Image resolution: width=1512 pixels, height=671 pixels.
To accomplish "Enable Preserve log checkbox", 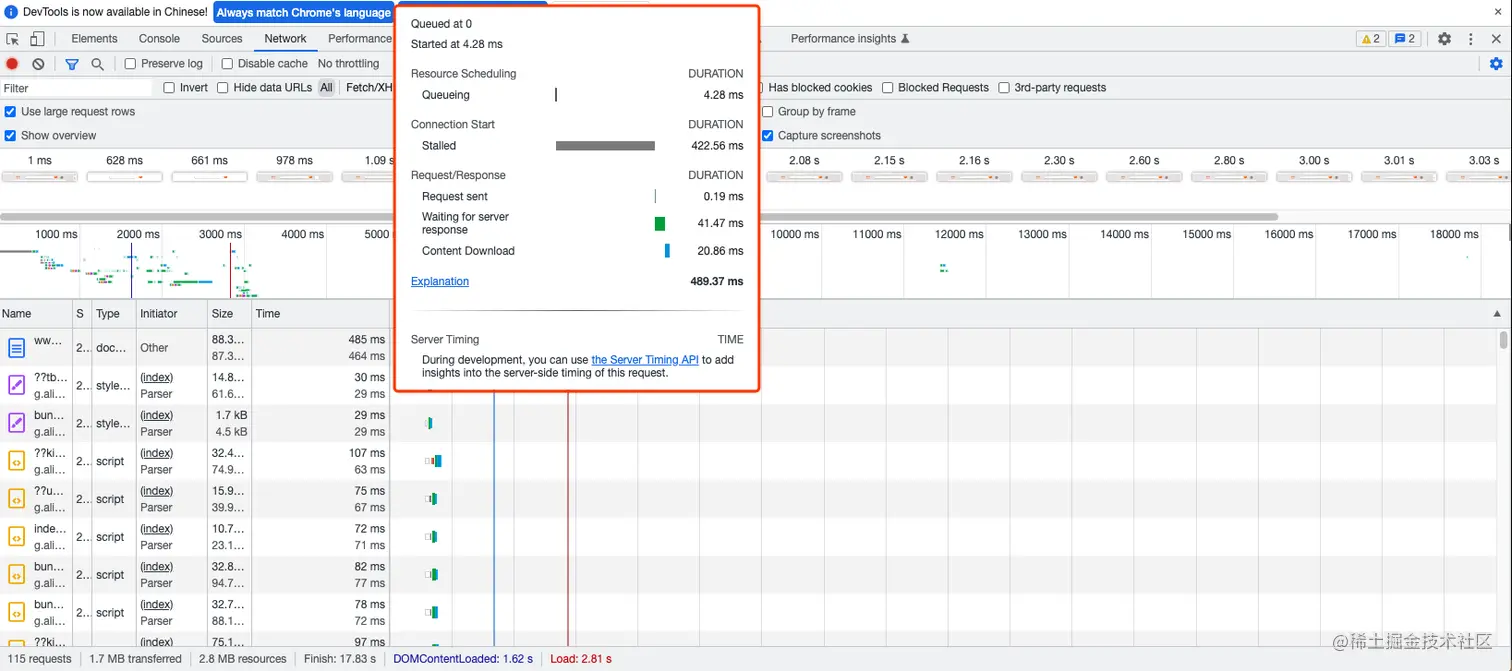I will 130,64.
